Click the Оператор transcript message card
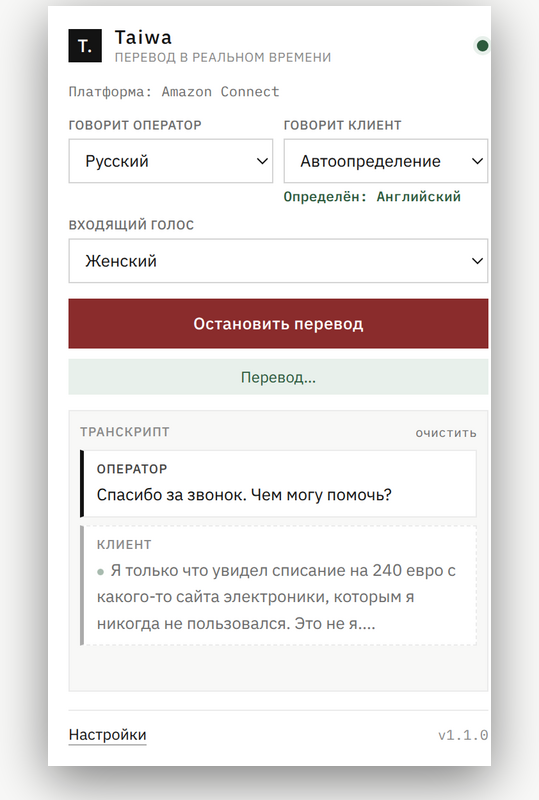This screenshot has height=800, width=539. tap(278, 483)
